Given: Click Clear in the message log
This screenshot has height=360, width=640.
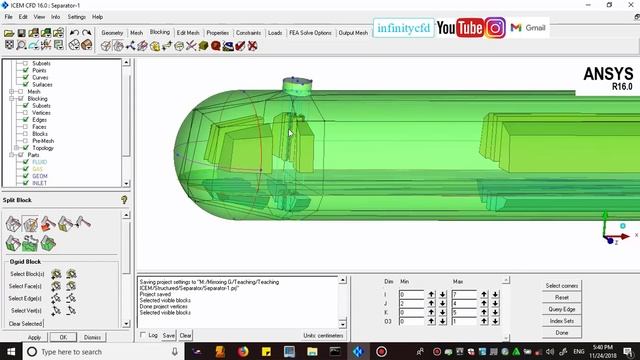Looking at the screenshot, I should pyautogui.click(x=185, y=336).
